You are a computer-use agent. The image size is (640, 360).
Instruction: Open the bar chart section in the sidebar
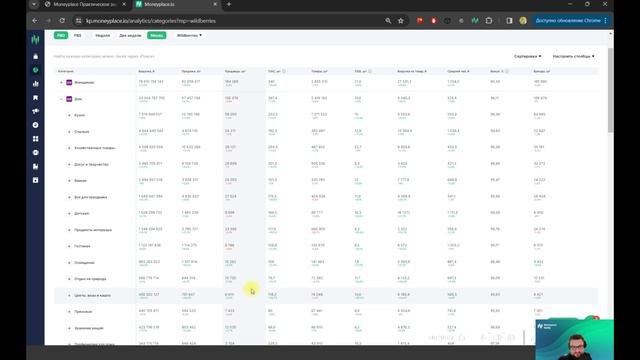pos(36,84)
